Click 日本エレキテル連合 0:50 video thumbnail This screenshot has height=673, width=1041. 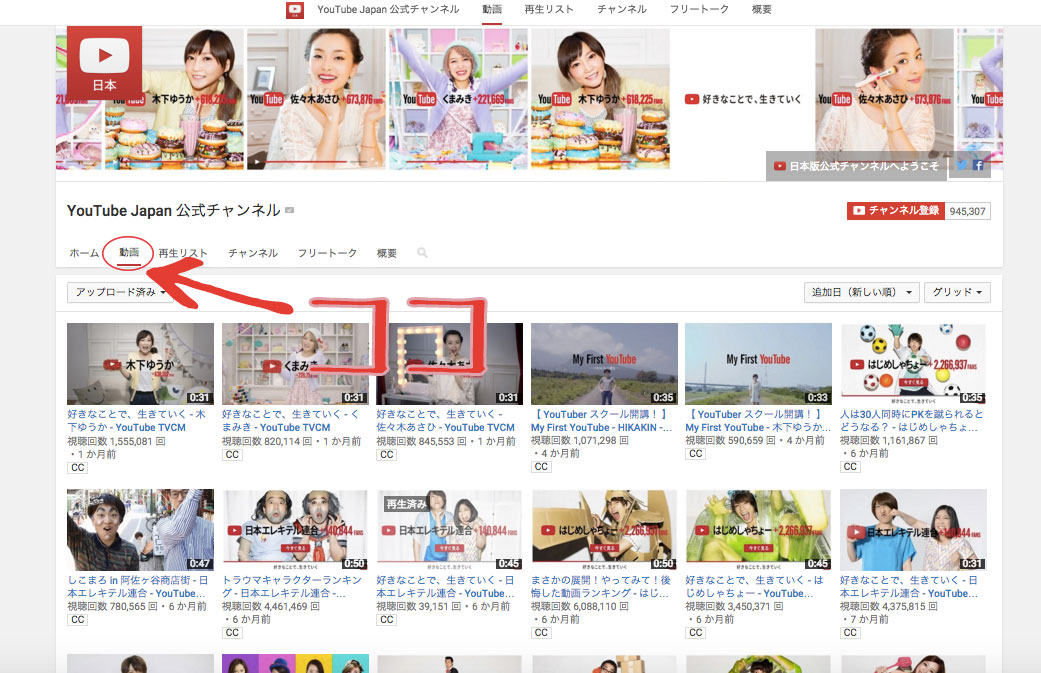click(x=295, y=530)
